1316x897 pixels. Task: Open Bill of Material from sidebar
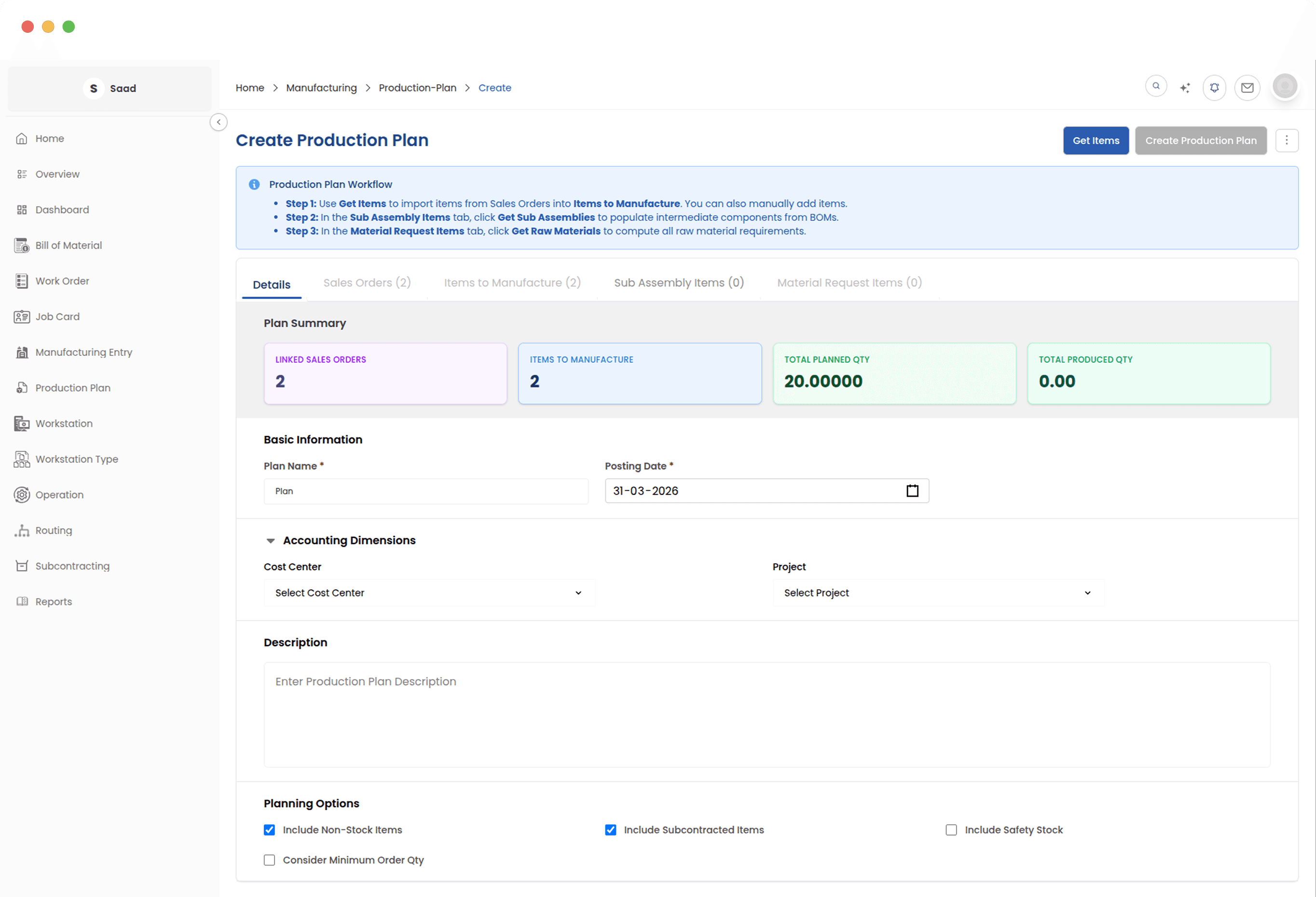[x=69, y=245]
